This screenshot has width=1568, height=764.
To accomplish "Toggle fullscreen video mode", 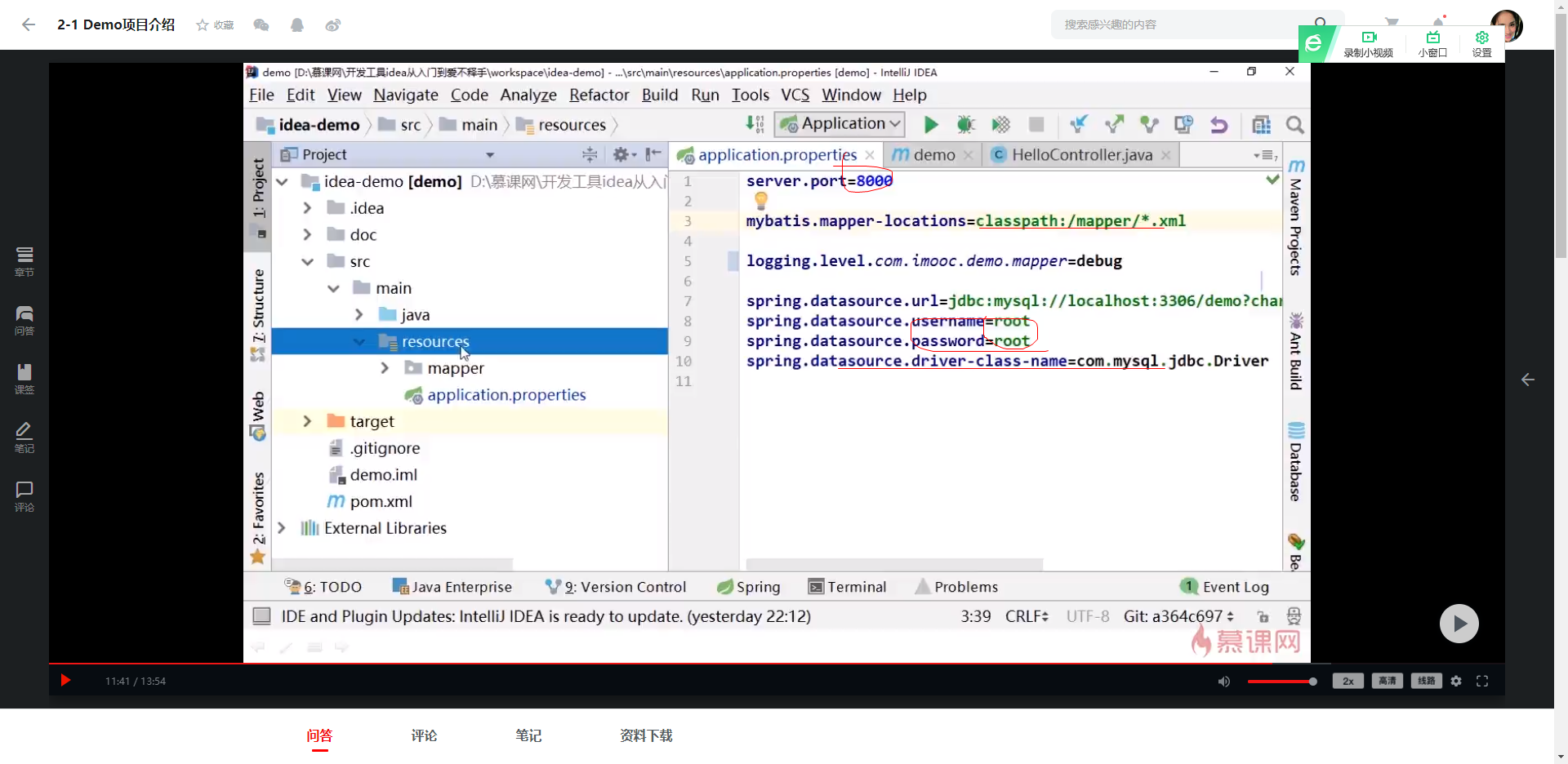I will pyautogui.click(x=1482, y=681).
